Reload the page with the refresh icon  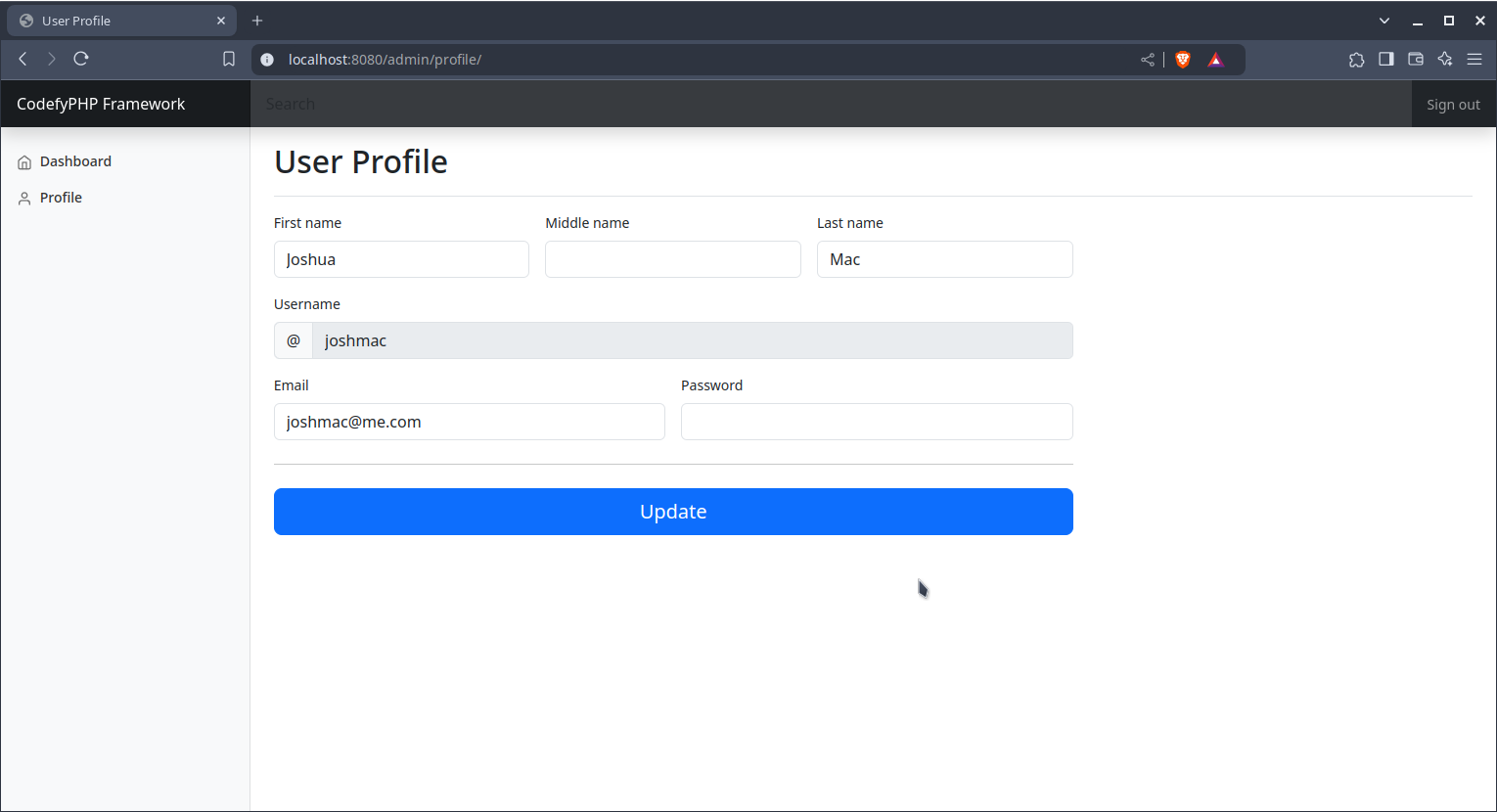coord(81,59)
